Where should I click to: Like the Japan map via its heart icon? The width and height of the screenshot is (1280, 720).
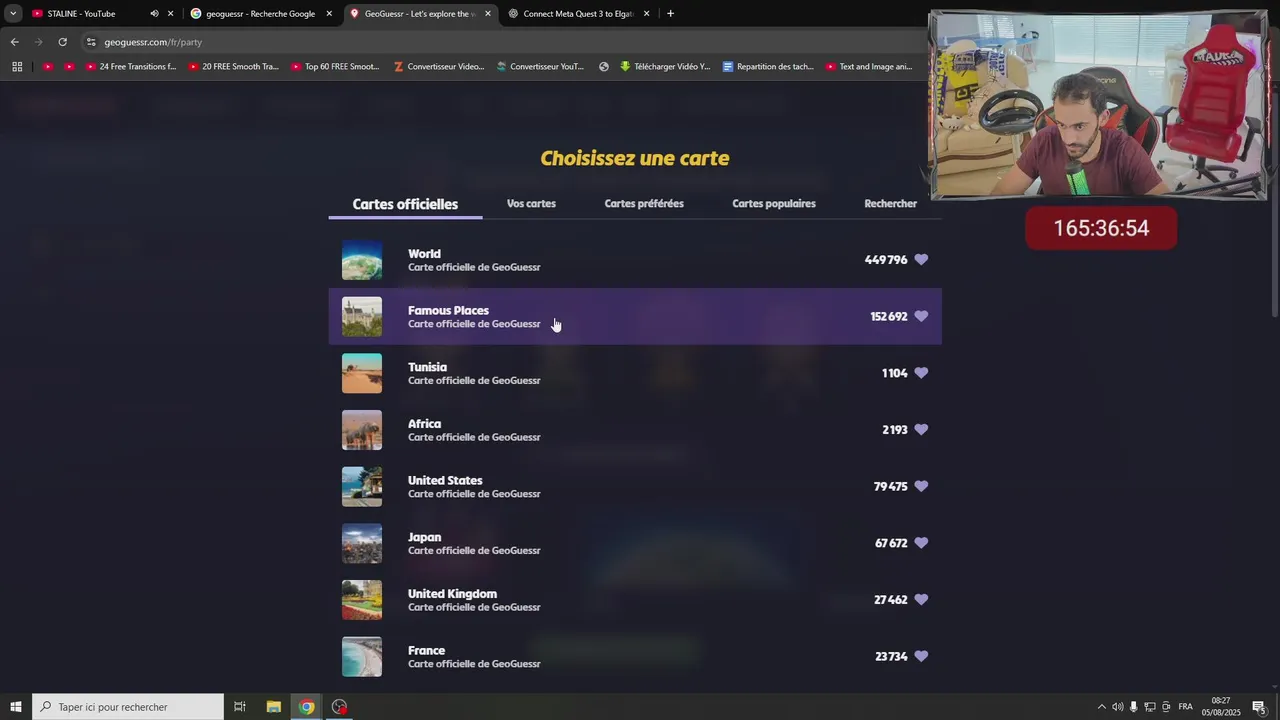pos(921,543)
